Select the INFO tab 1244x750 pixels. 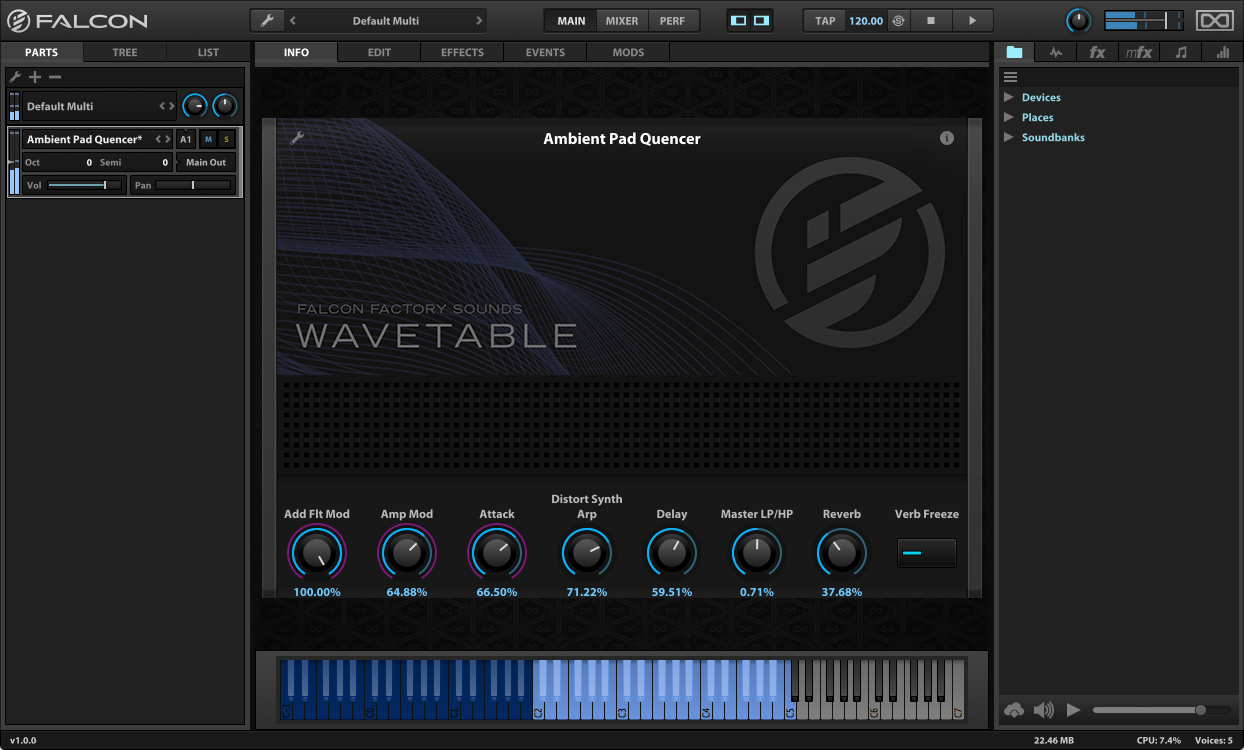tap(296, 52)
